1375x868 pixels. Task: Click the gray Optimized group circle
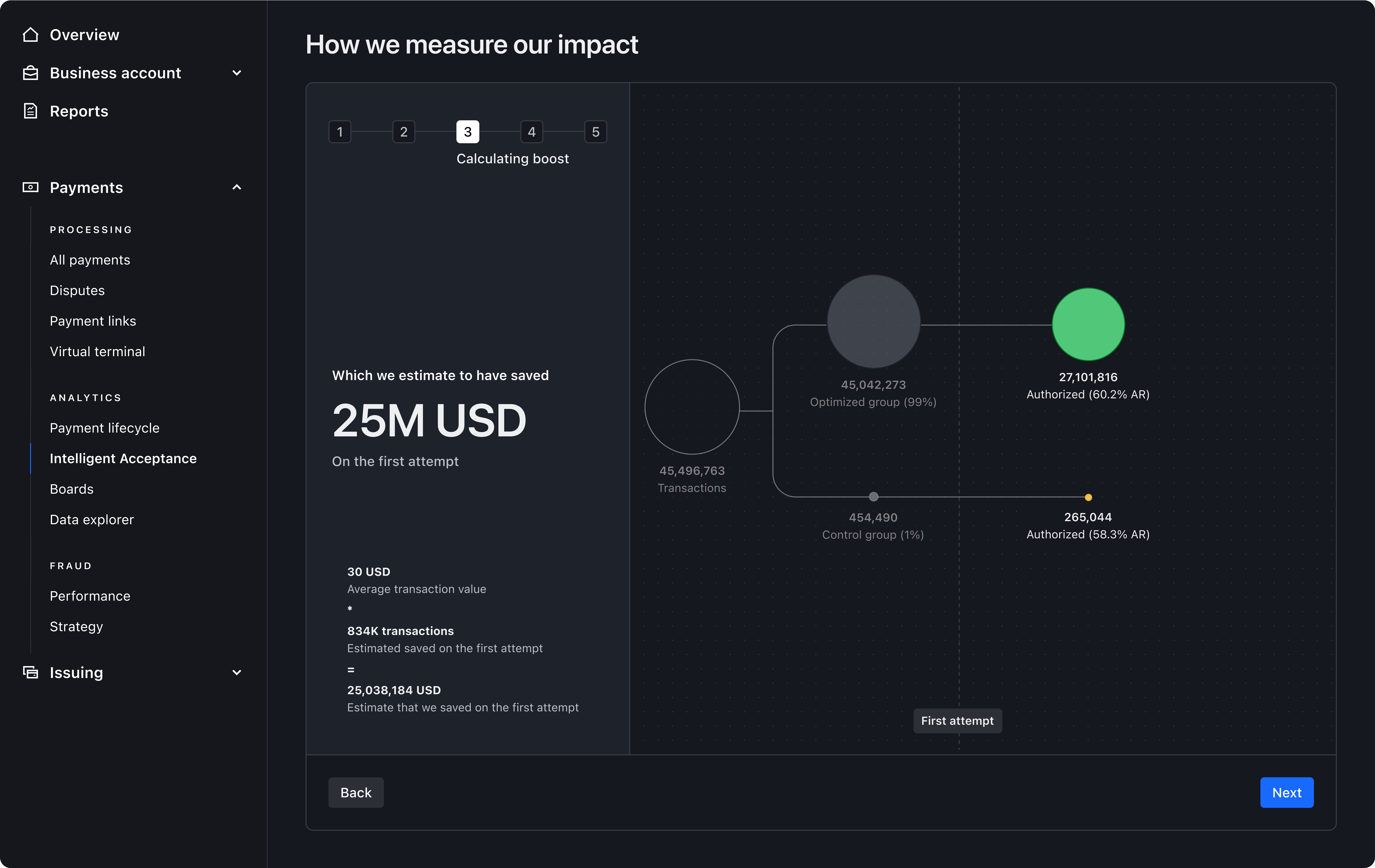[x=874, y=322]
